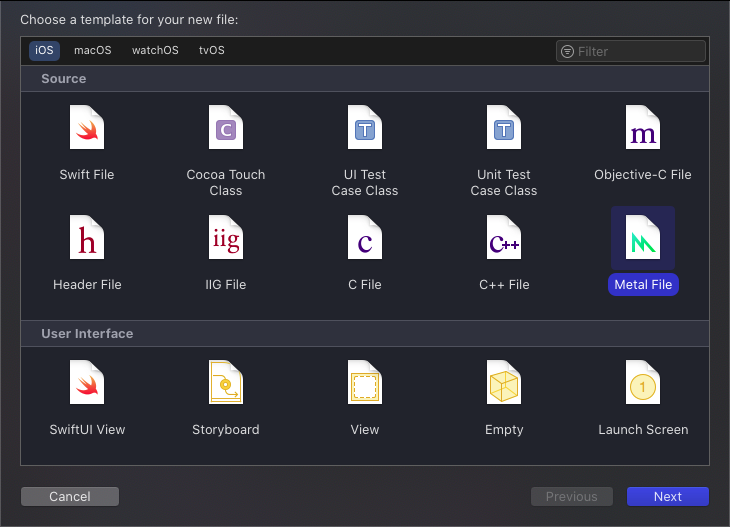Click the 'Header File' label
730x527 pixels.
pyautogui.click(x=87, y=284)
